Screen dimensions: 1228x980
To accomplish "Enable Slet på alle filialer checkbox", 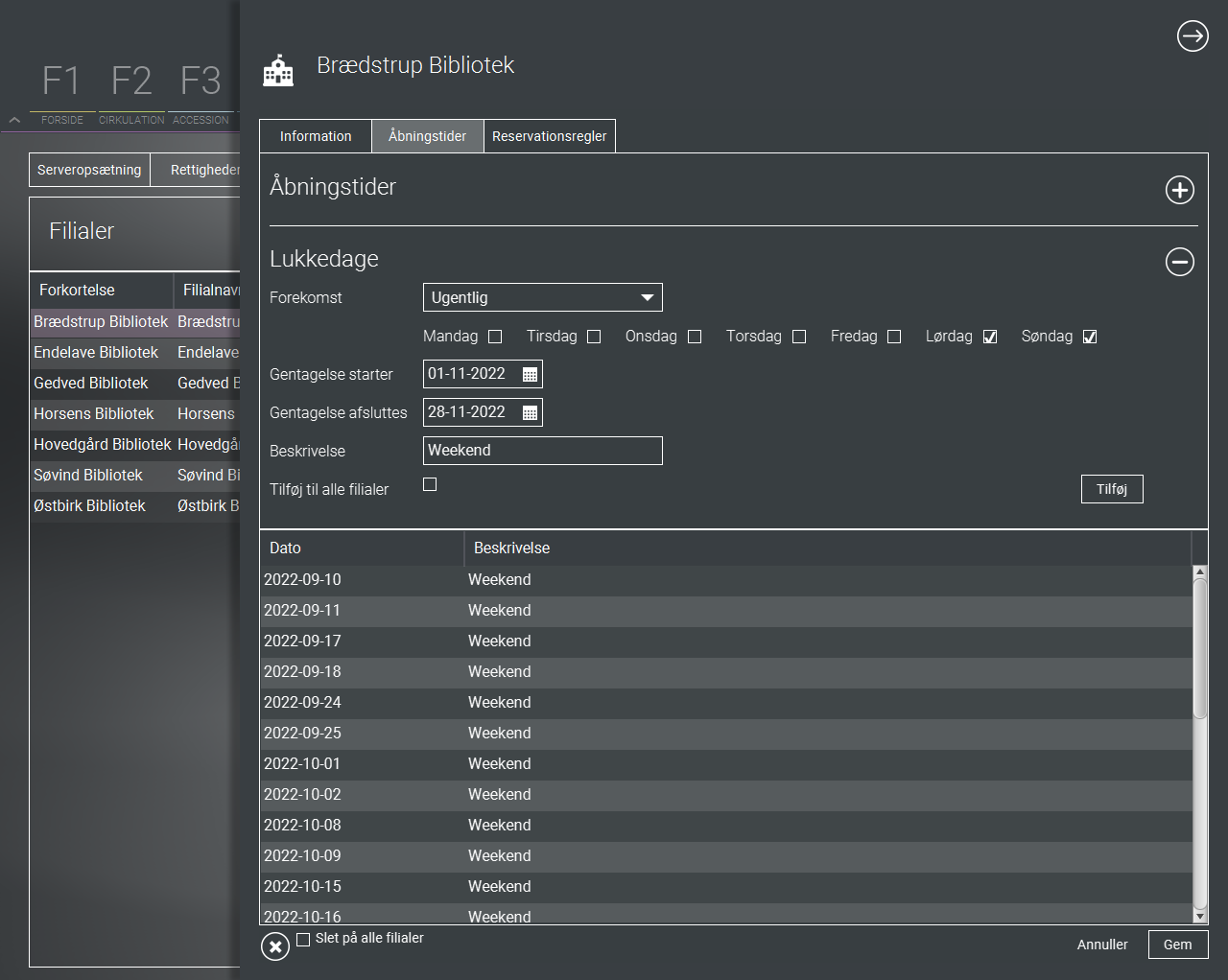I will (303, 940).
